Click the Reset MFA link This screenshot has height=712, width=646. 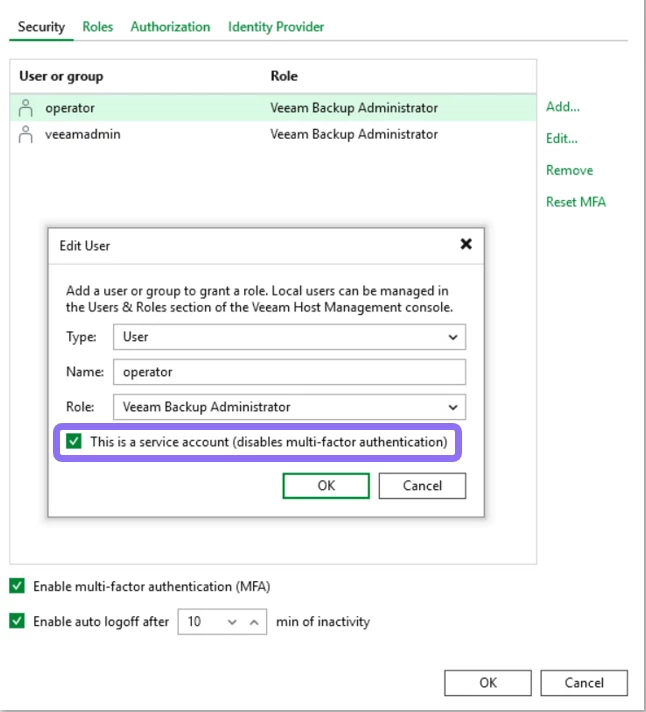(x=576, y=202)
